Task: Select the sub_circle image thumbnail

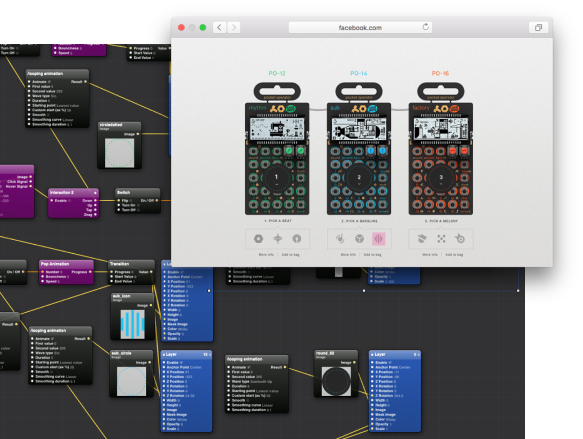Action: [x=131, y=381]
